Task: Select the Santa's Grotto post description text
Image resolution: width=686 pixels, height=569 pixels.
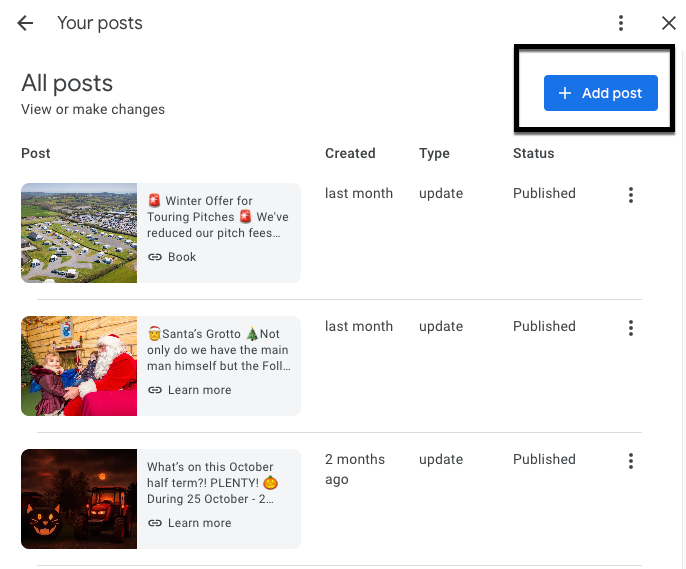Action: tap(220, 349)
